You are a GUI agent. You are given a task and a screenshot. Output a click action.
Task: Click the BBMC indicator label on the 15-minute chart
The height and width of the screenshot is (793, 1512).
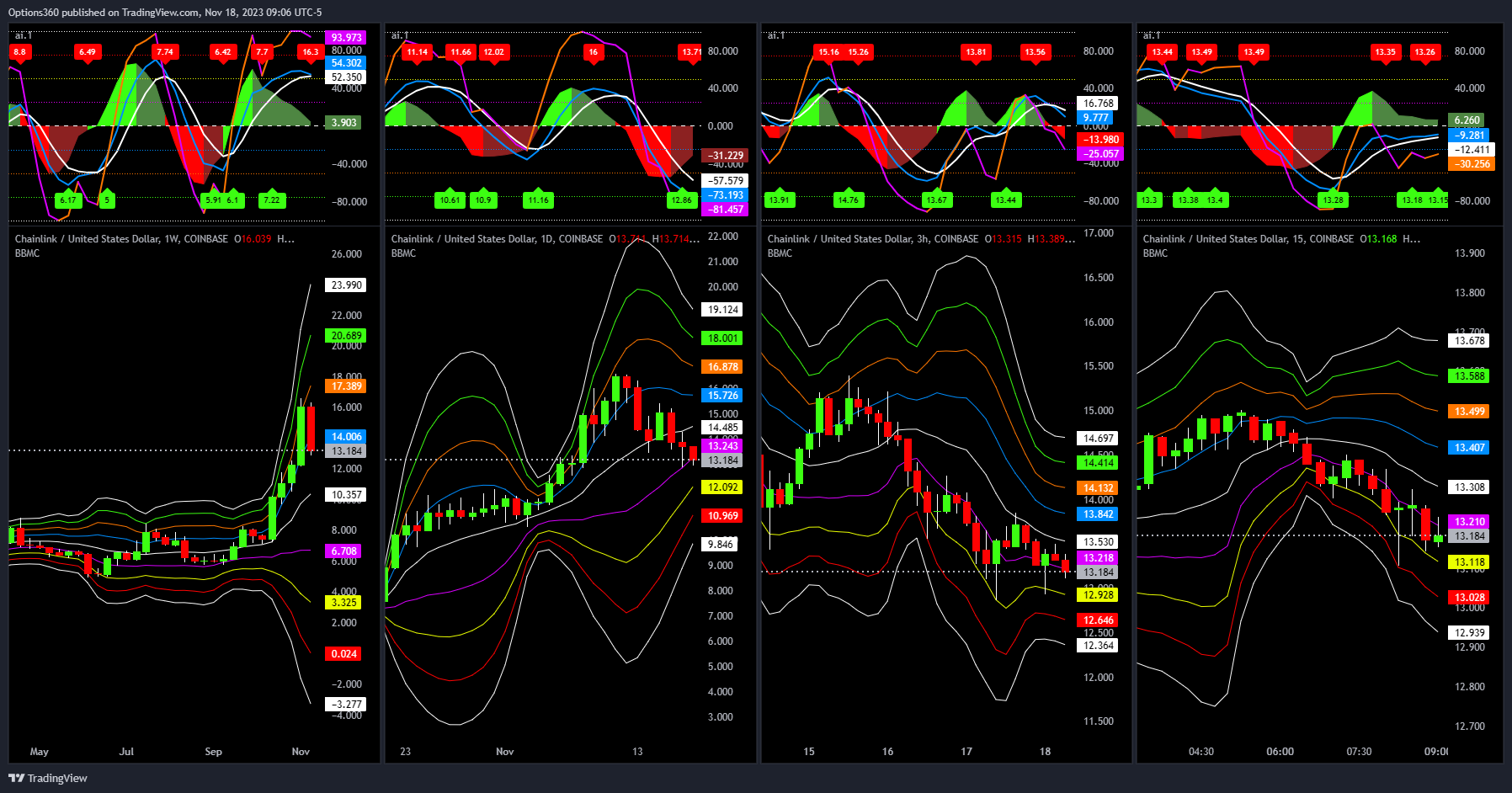click(1155, 253)
